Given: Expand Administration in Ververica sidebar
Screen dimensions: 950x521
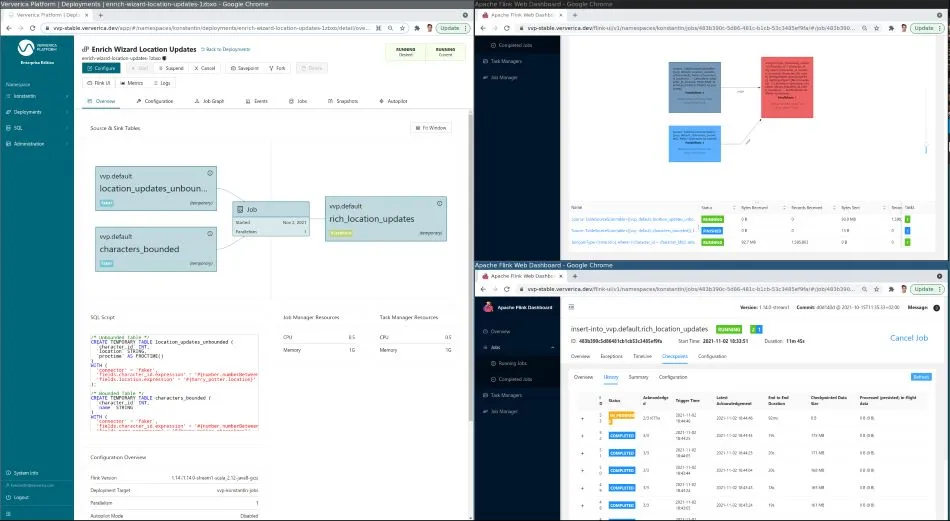Looking at the screenshot, I should 37,144.
